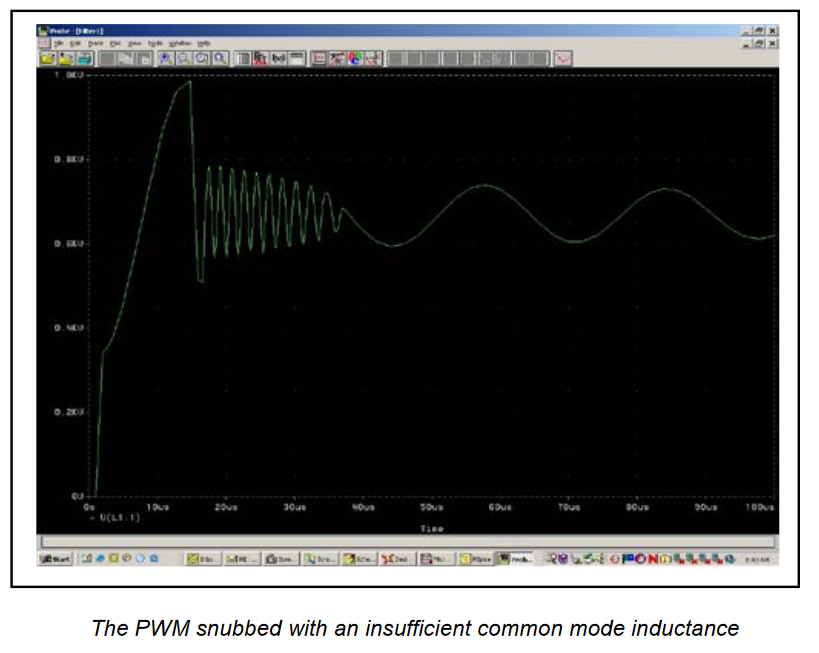819x653 pixels.
Task: Click the Performance Analysis toolbar icon
Action: [x=278, y=59]
